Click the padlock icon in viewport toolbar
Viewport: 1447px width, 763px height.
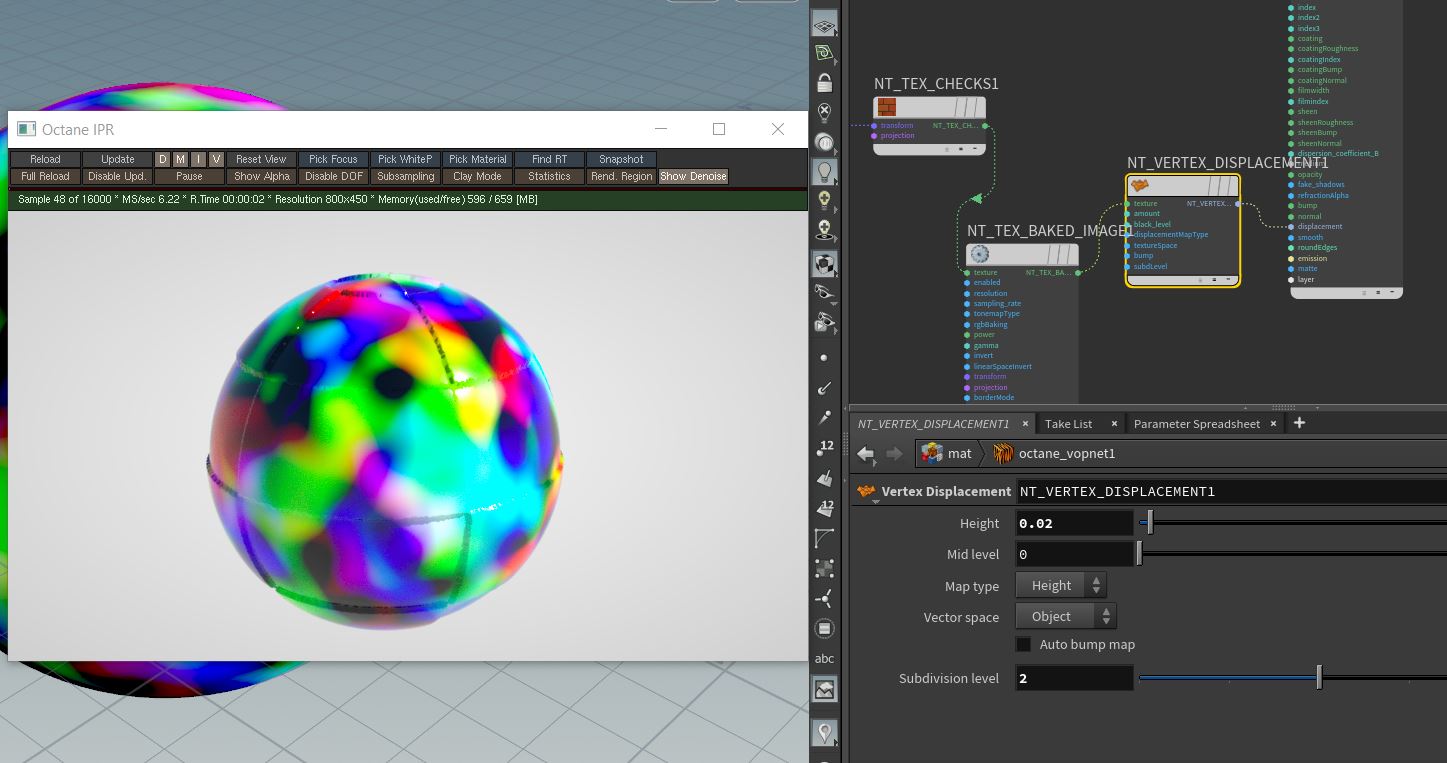824,83
